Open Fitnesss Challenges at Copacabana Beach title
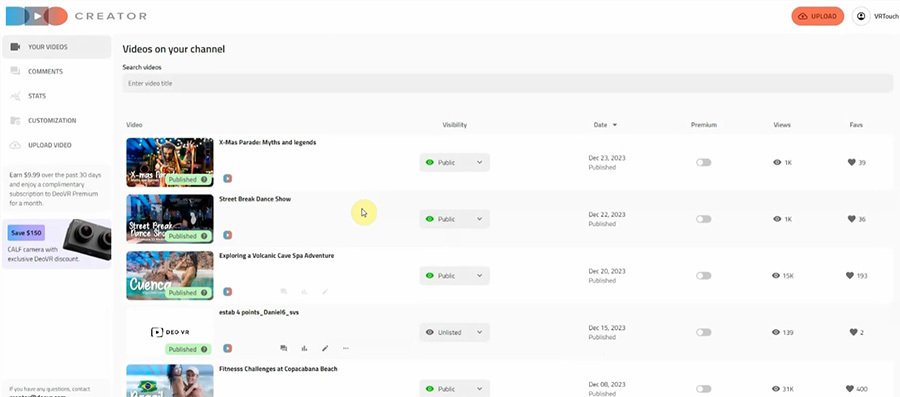The image size is (900, 397). [278, 369]
